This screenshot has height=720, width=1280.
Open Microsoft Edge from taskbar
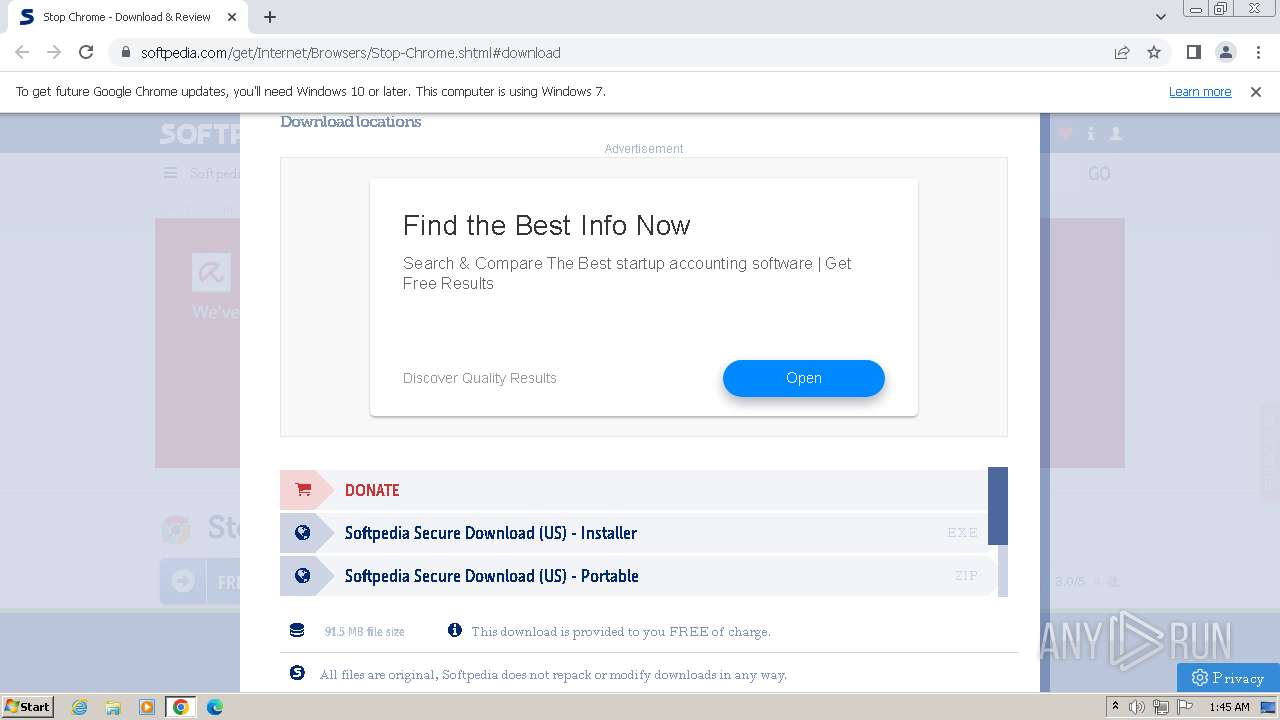click(215, 707)
